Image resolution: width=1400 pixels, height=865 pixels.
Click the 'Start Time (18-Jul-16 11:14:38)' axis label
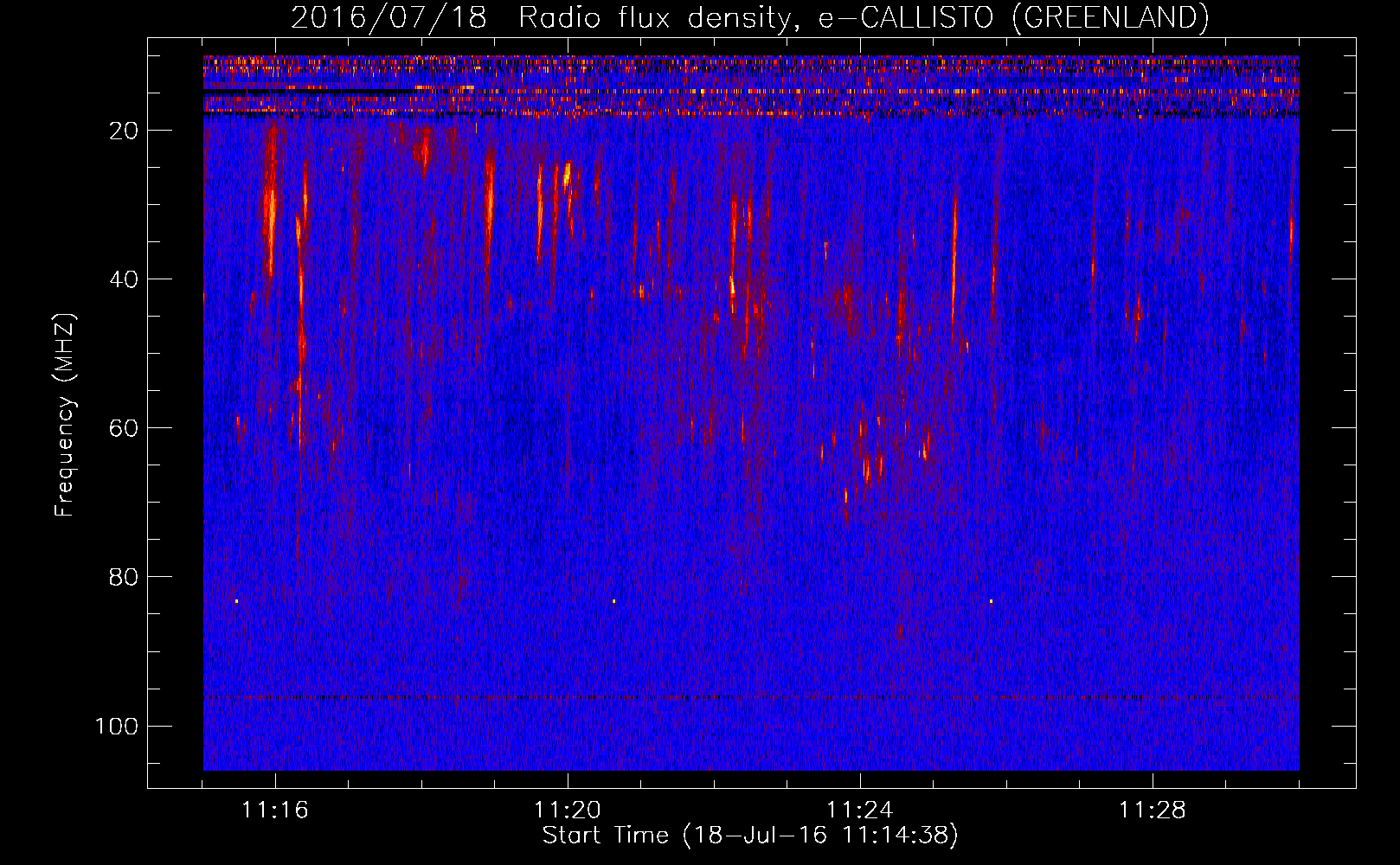(x=750, y=836)
